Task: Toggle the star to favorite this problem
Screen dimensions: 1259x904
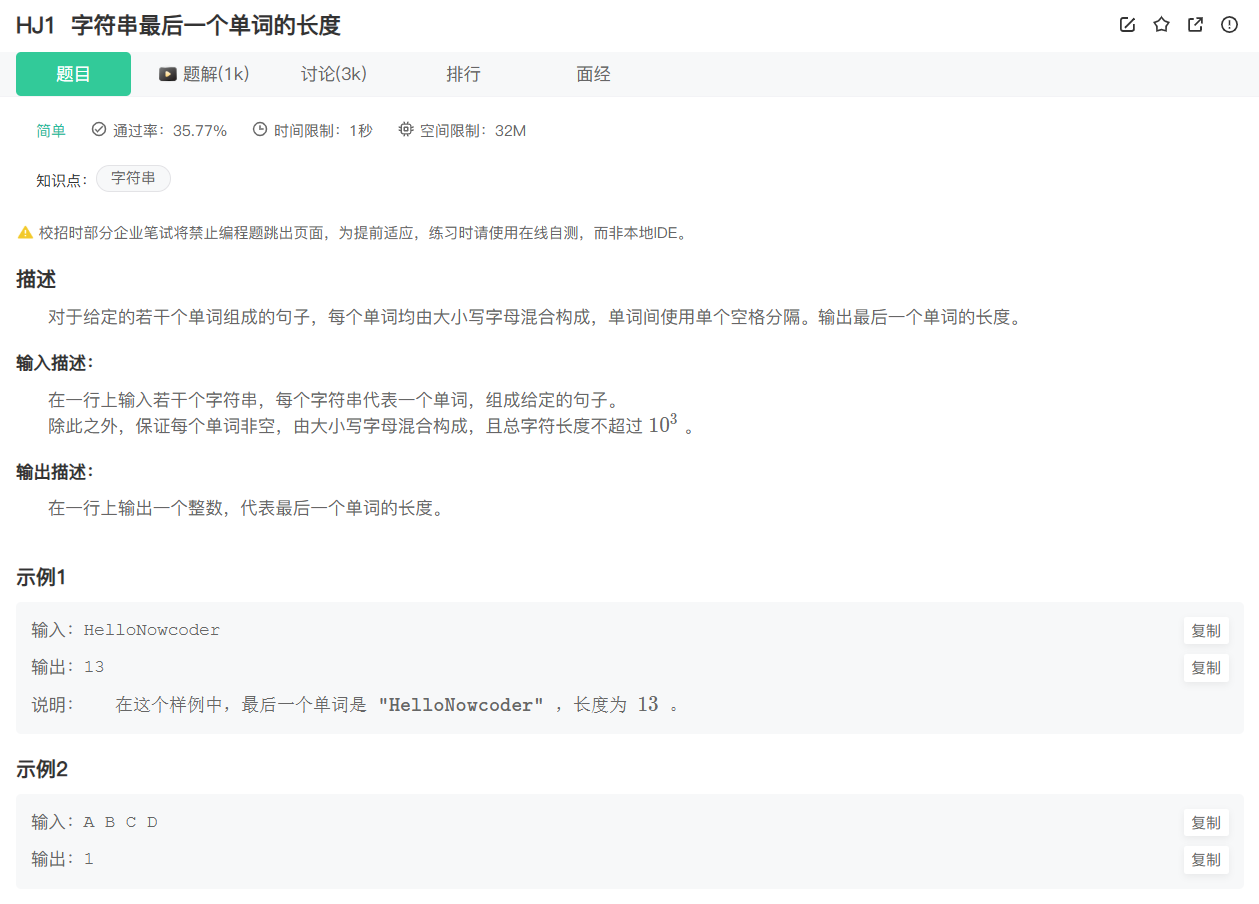Action: pos(1161,24)
